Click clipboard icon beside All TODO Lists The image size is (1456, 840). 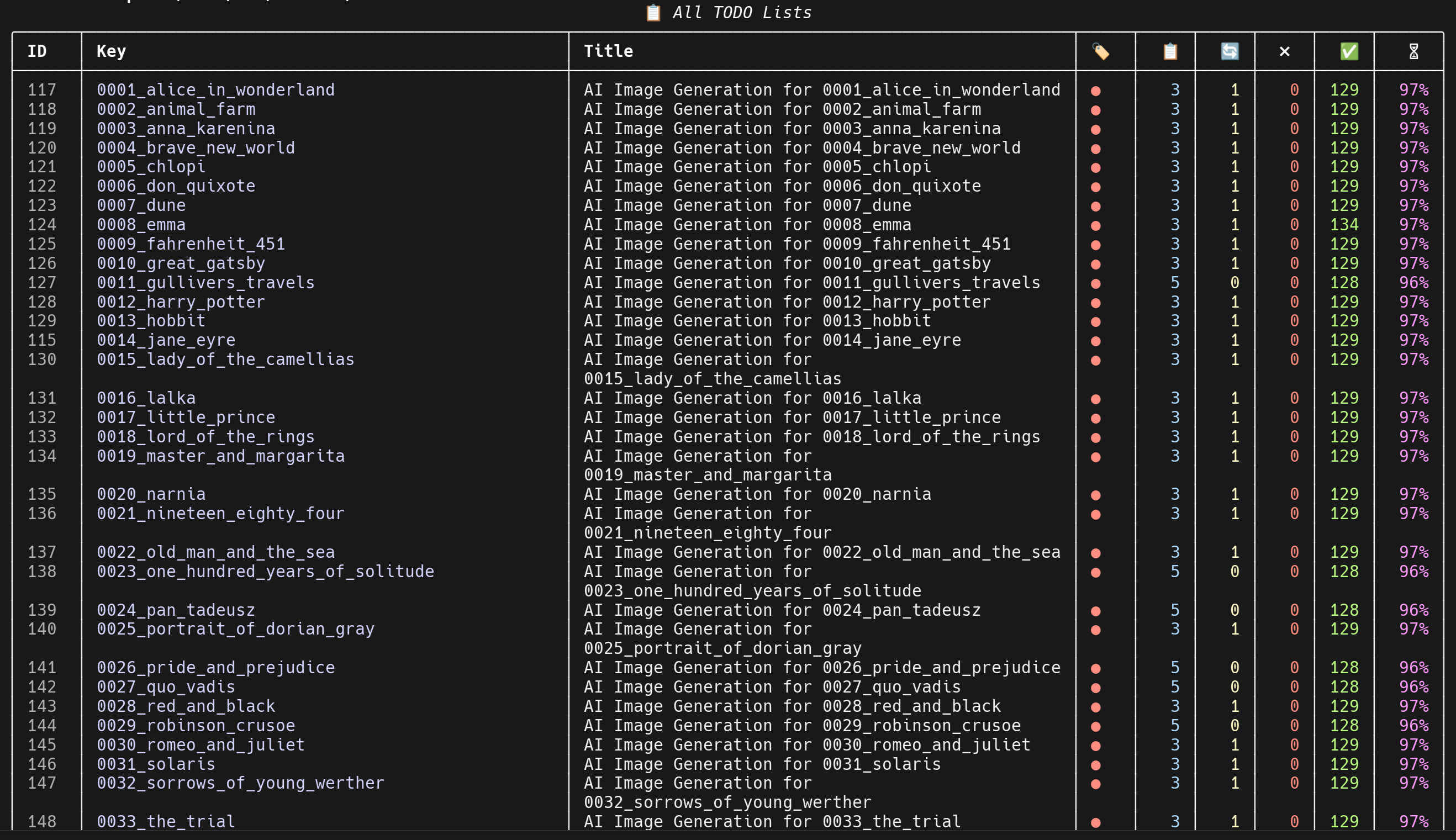653,13
